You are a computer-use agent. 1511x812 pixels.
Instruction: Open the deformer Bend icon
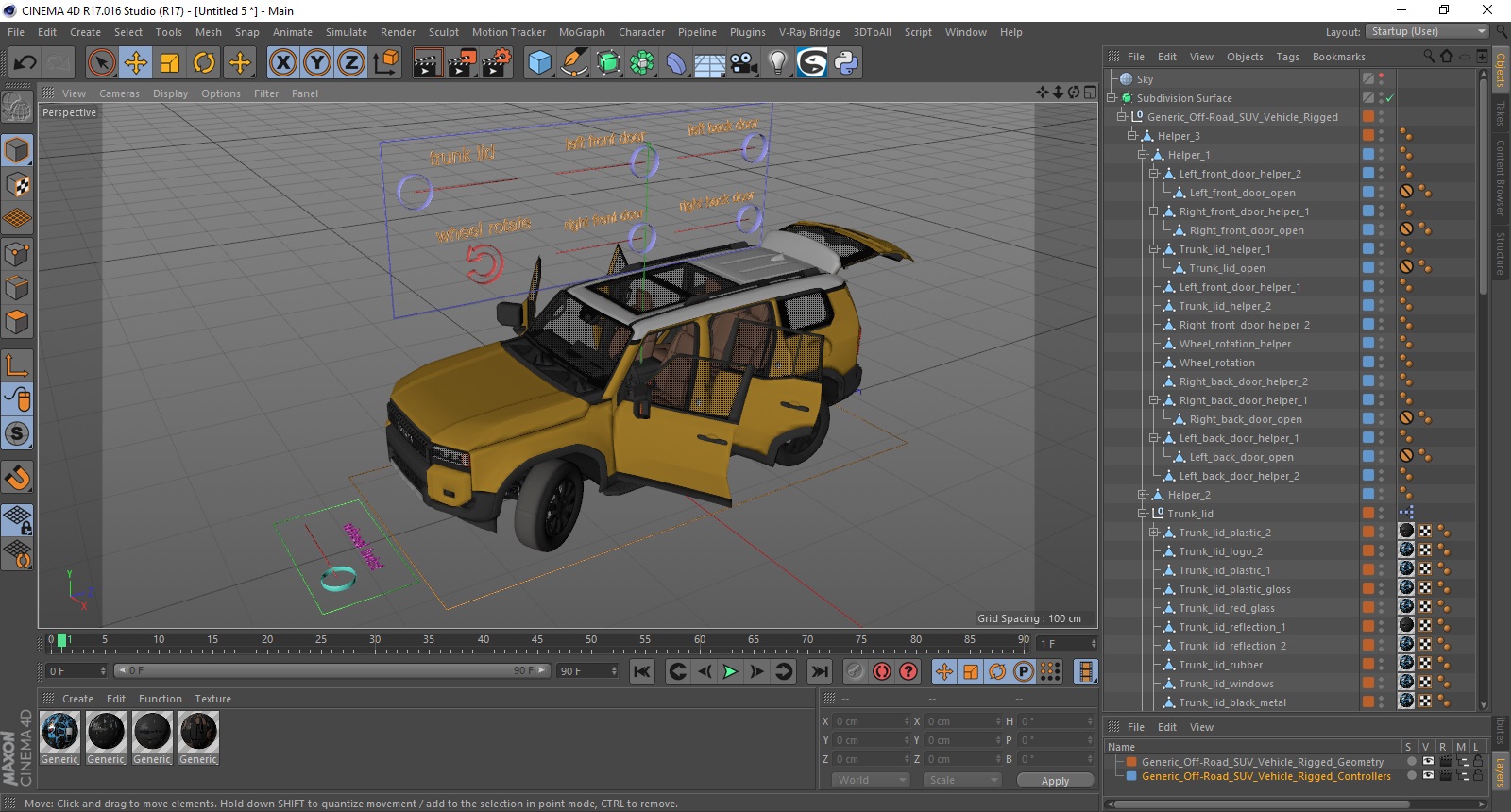pos(676,63)
